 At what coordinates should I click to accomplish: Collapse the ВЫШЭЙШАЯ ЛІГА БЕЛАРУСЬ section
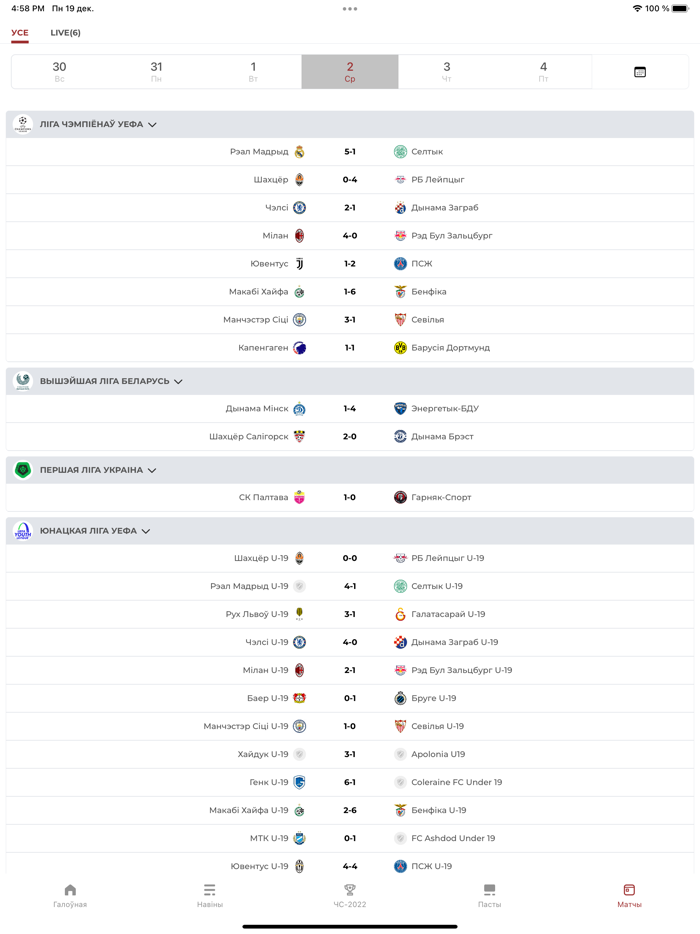[178, 381]
